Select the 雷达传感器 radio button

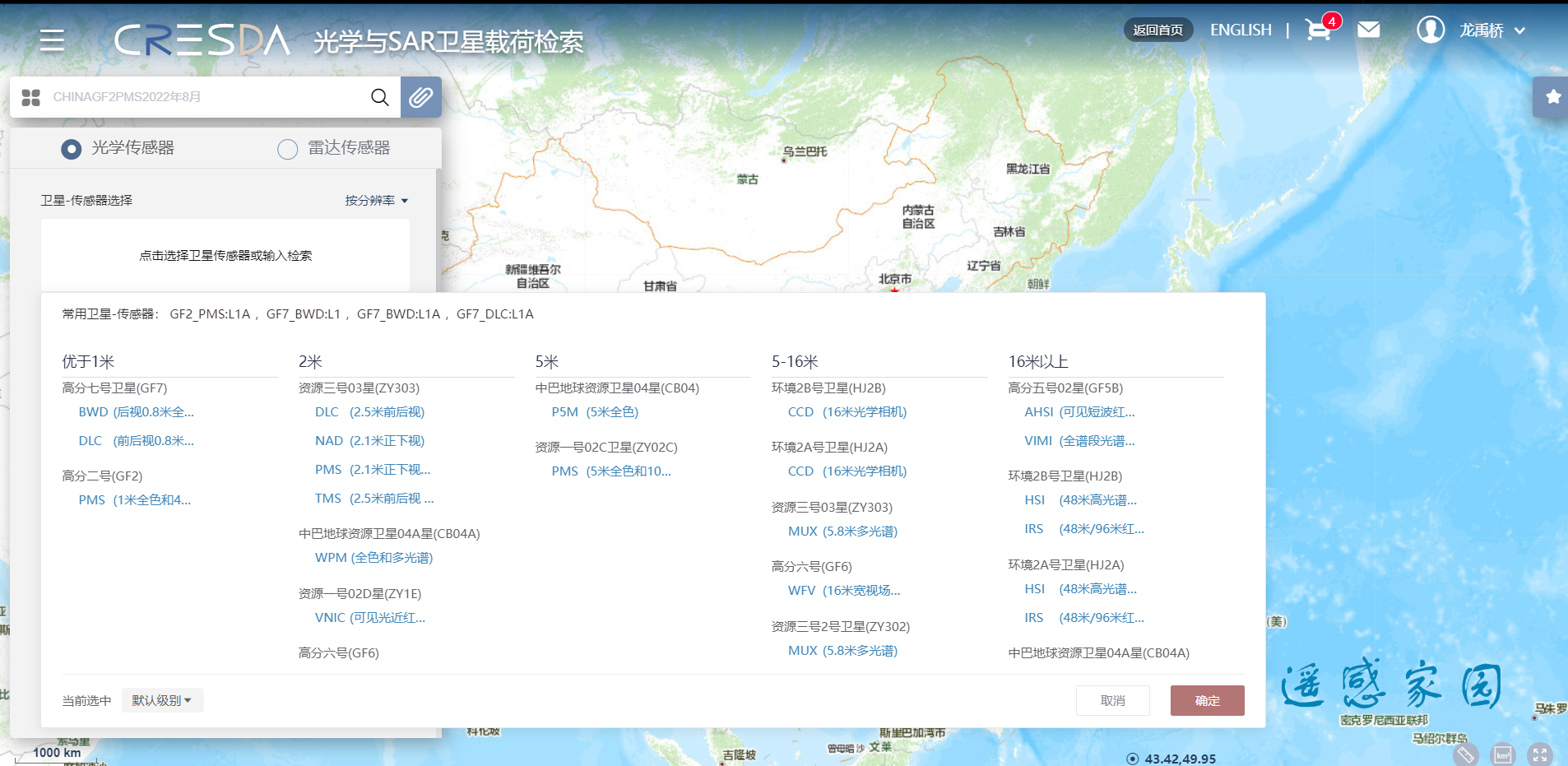287,149
